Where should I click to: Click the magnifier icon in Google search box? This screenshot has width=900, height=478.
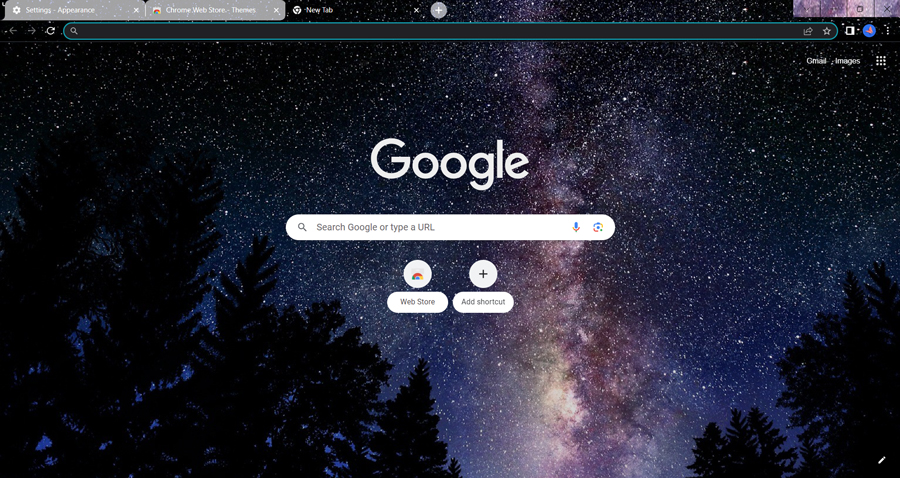click(x=302, y=227)
